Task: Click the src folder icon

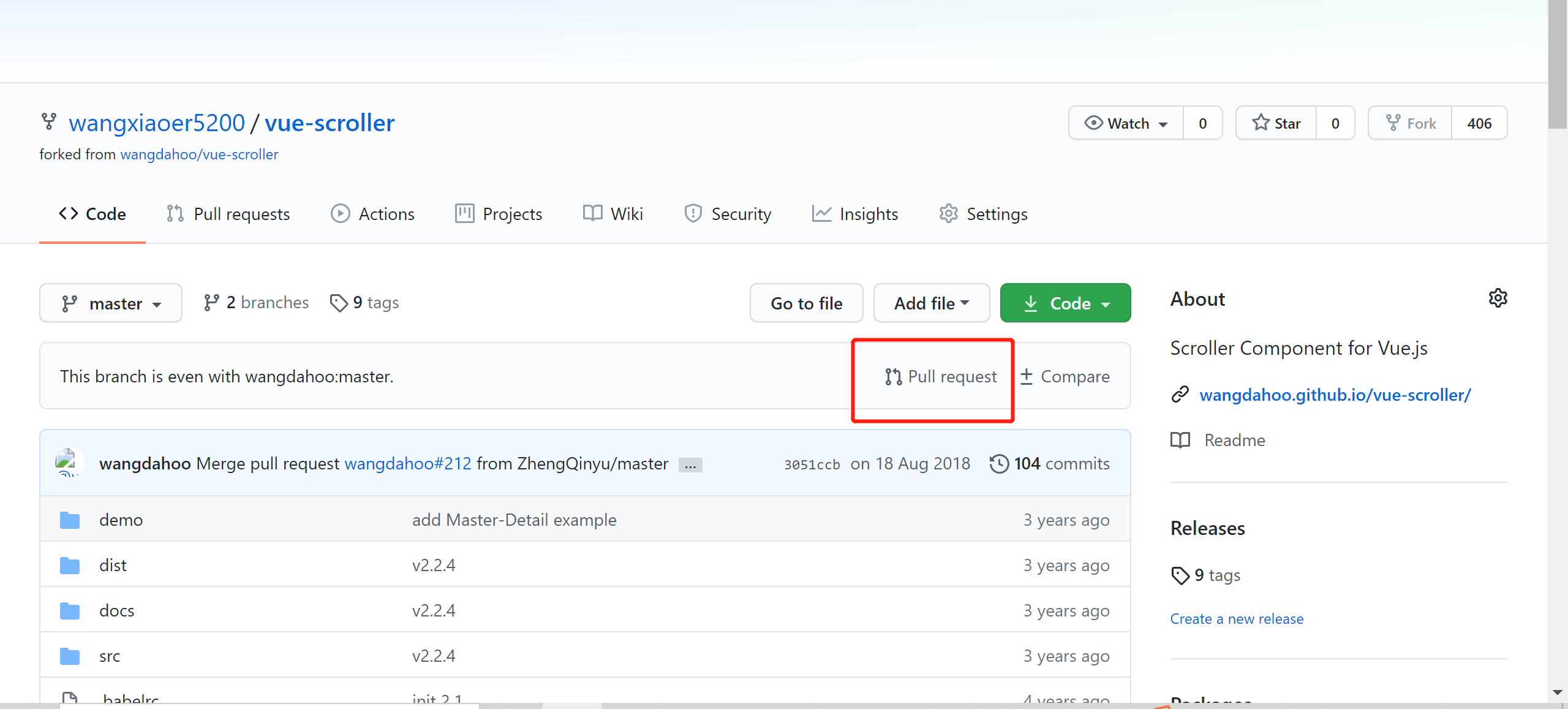Action: 70,656
